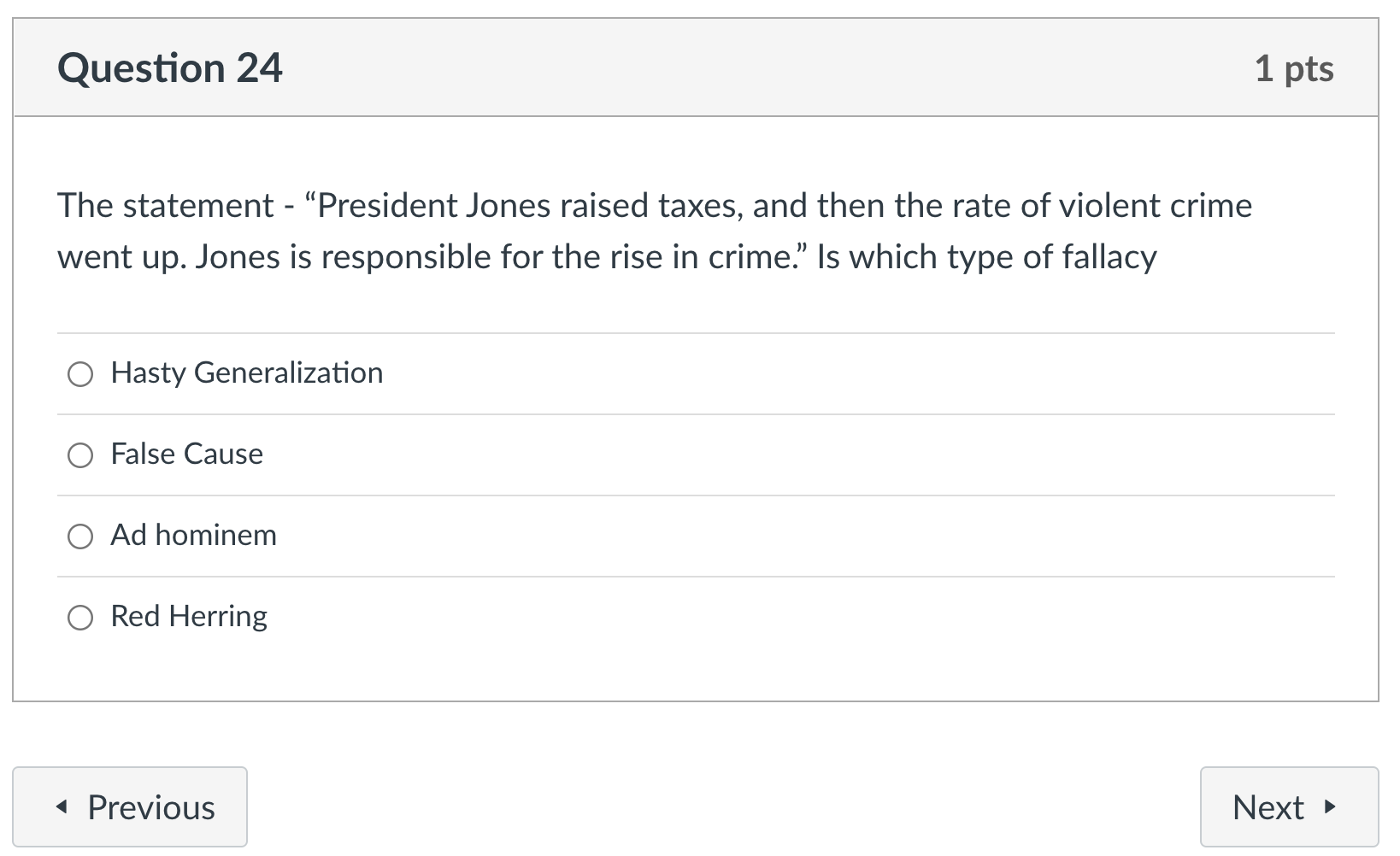
Task: Select the False Cause radio button
Action: (x=80, y=455)
